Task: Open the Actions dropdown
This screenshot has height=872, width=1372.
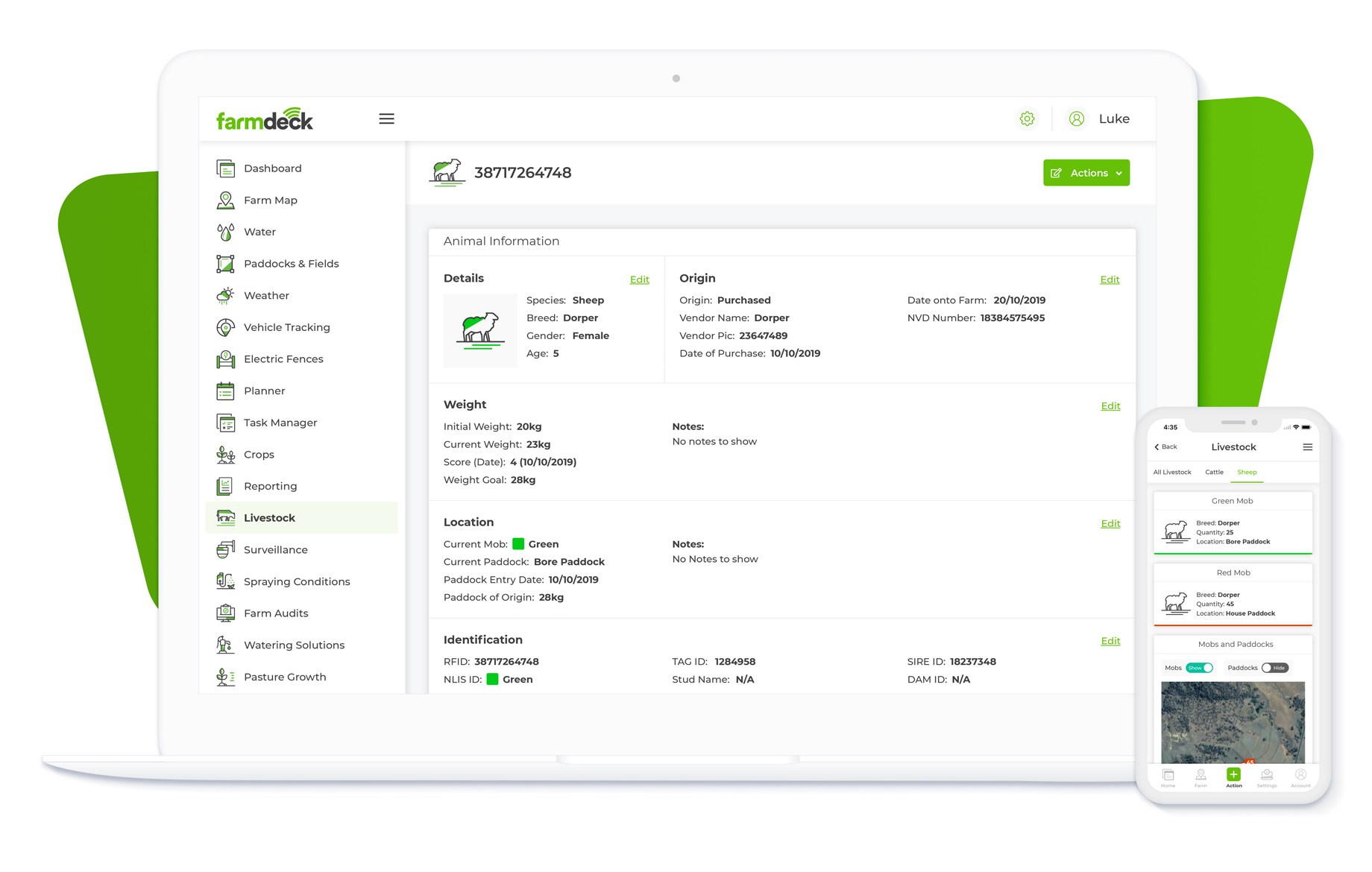Action: [1086, 172]
